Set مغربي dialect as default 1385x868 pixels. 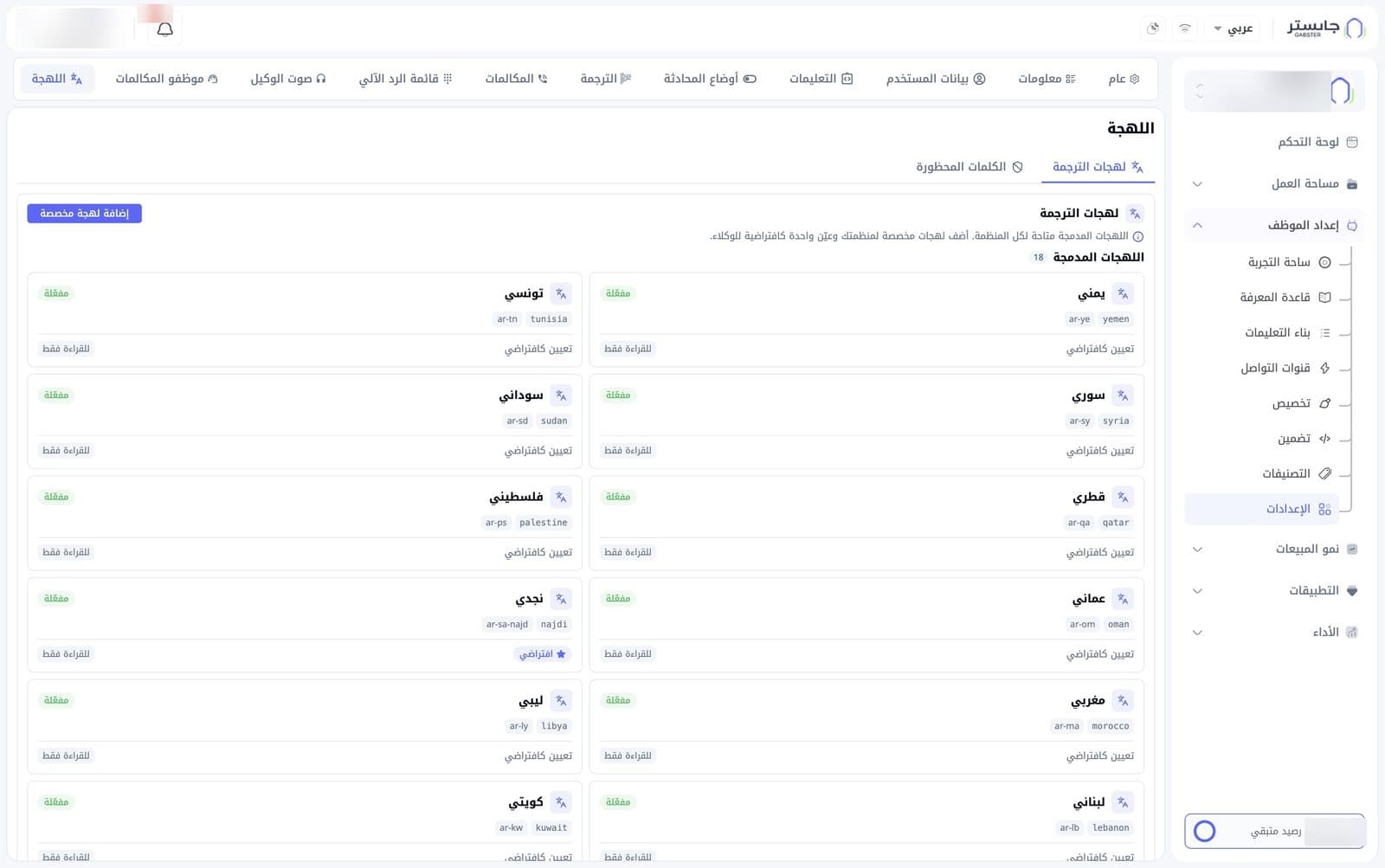[x=1100, y=755]
